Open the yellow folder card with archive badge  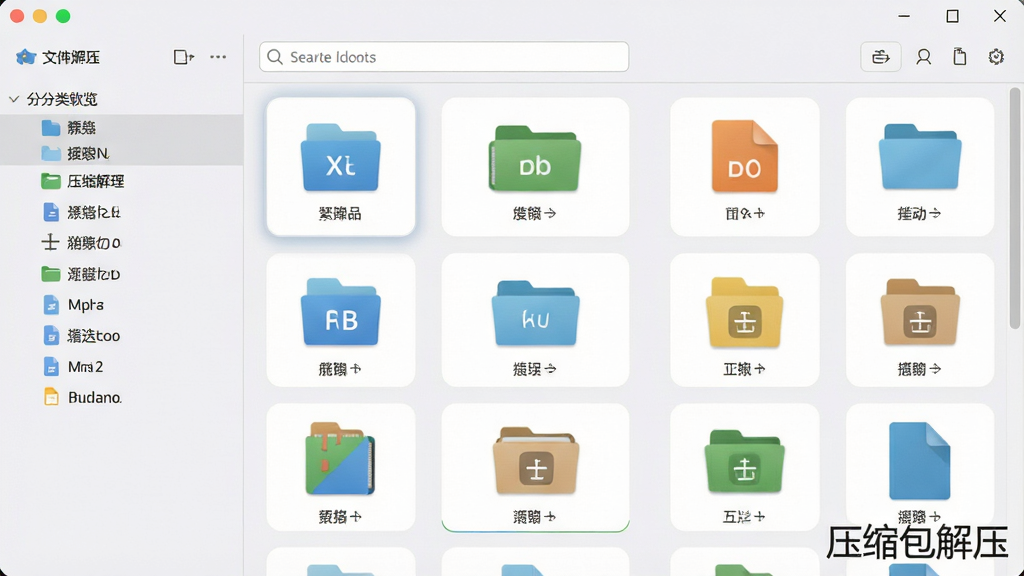click(x=744, y=320)
